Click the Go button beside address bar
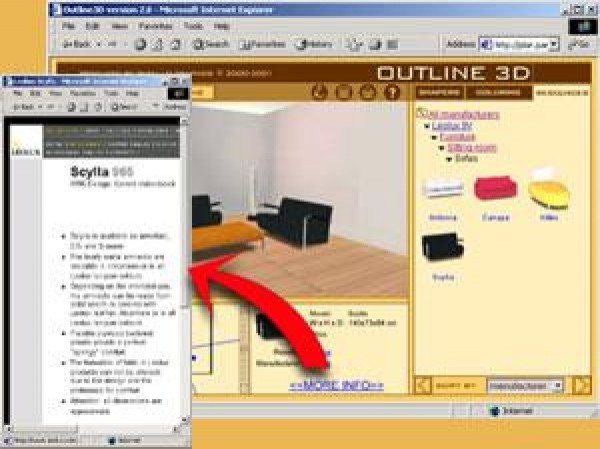 (x=579, y=44)
